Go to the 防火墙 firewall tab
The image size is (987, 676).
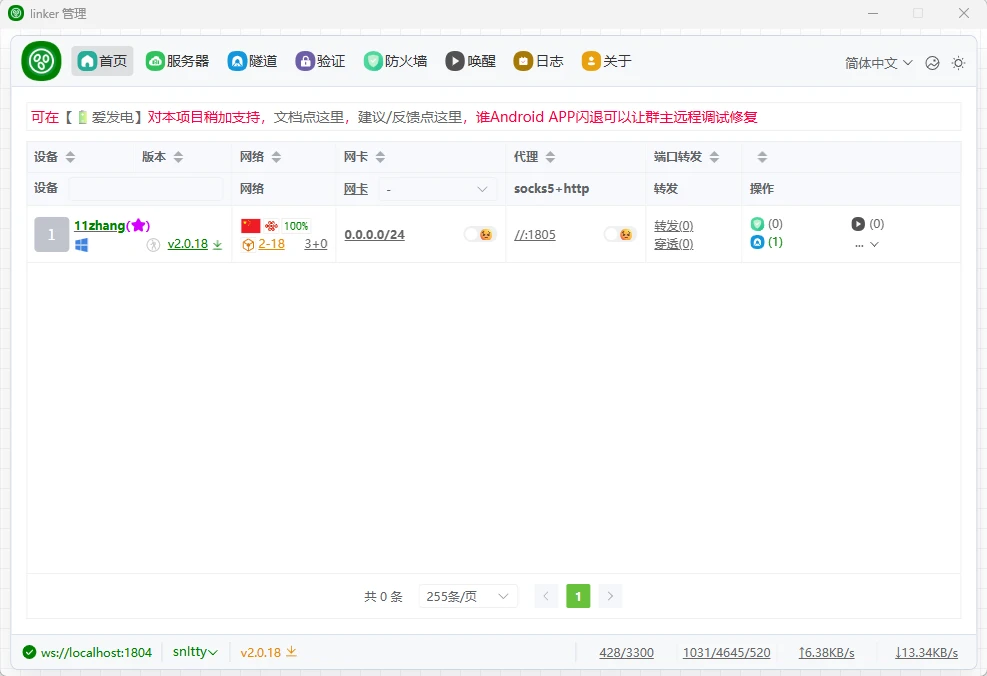pos(395,61)
